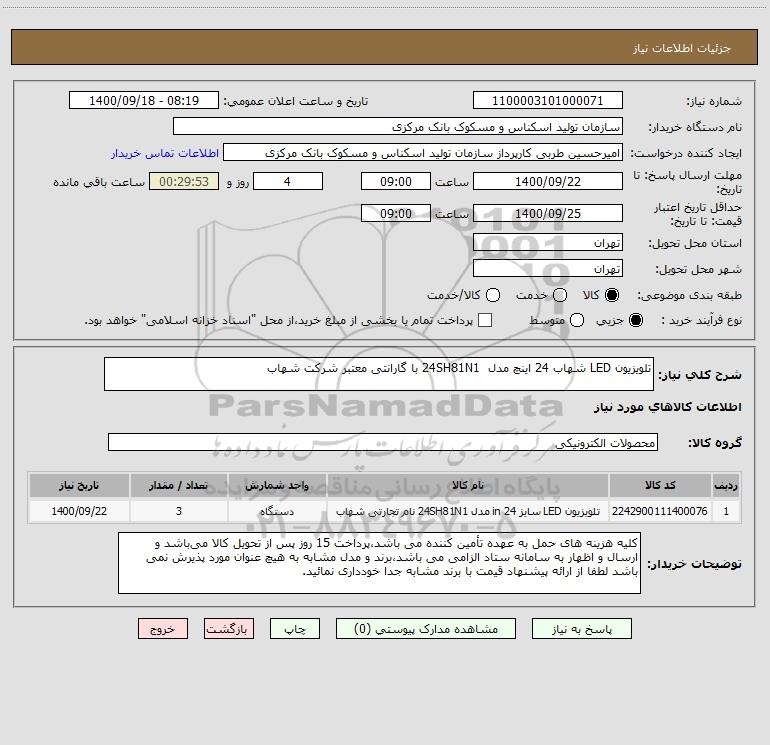Click the نام کالا column header
The image size is (770, 745).
pyautogui.click(x=468, y=485)
